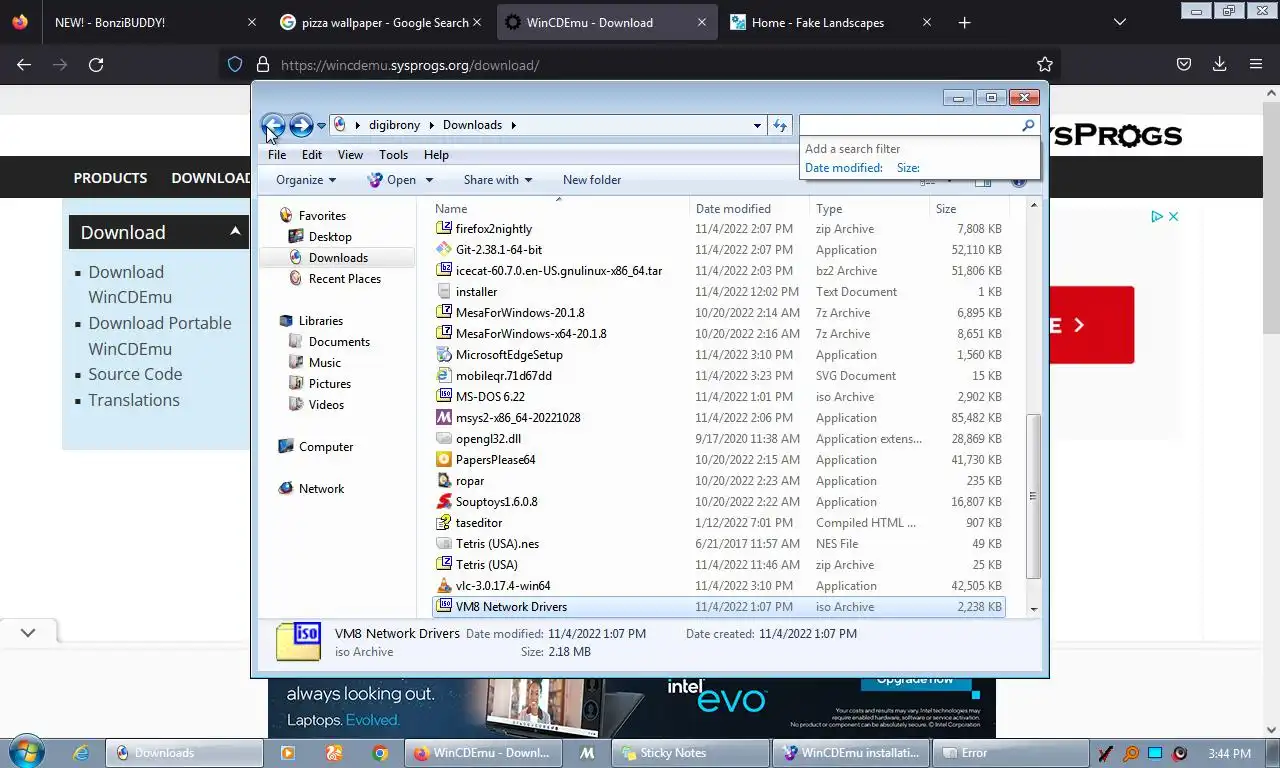This screenshot has width=1280, height=768.
Task: Open the View menu
Action: point(350,155)
